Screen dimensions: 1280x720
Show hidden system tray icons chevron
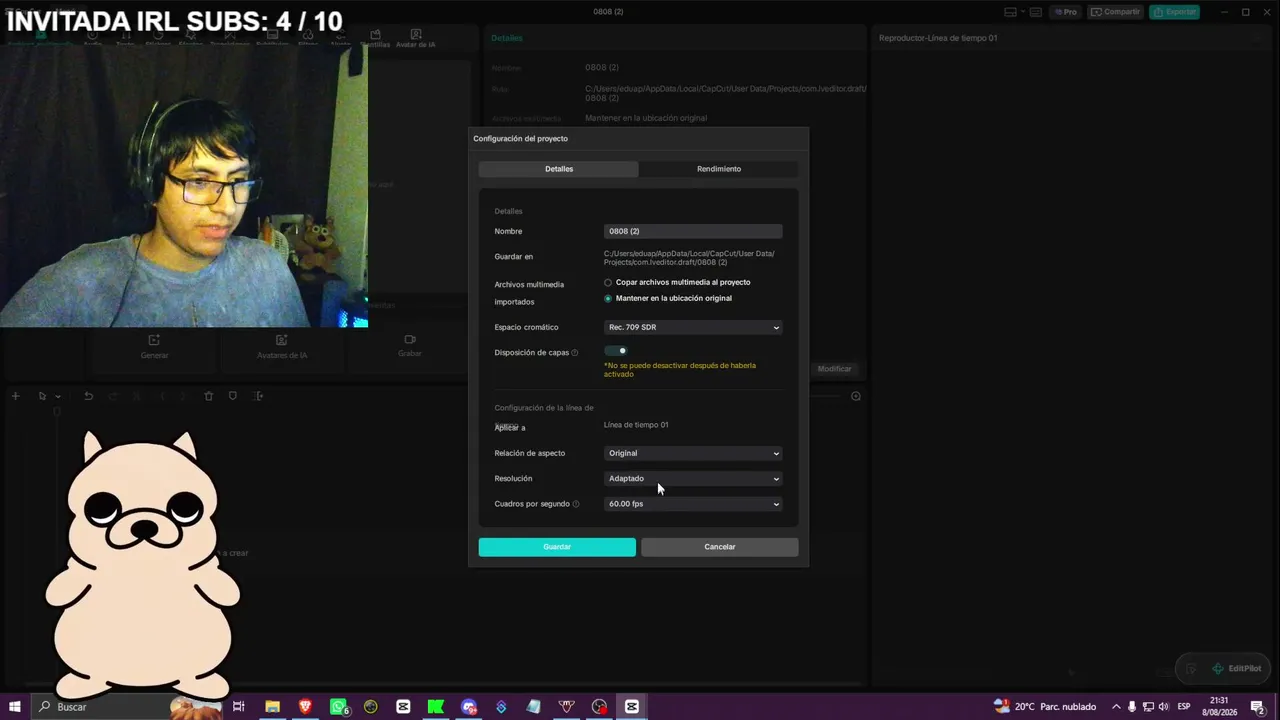(1116, 707)
